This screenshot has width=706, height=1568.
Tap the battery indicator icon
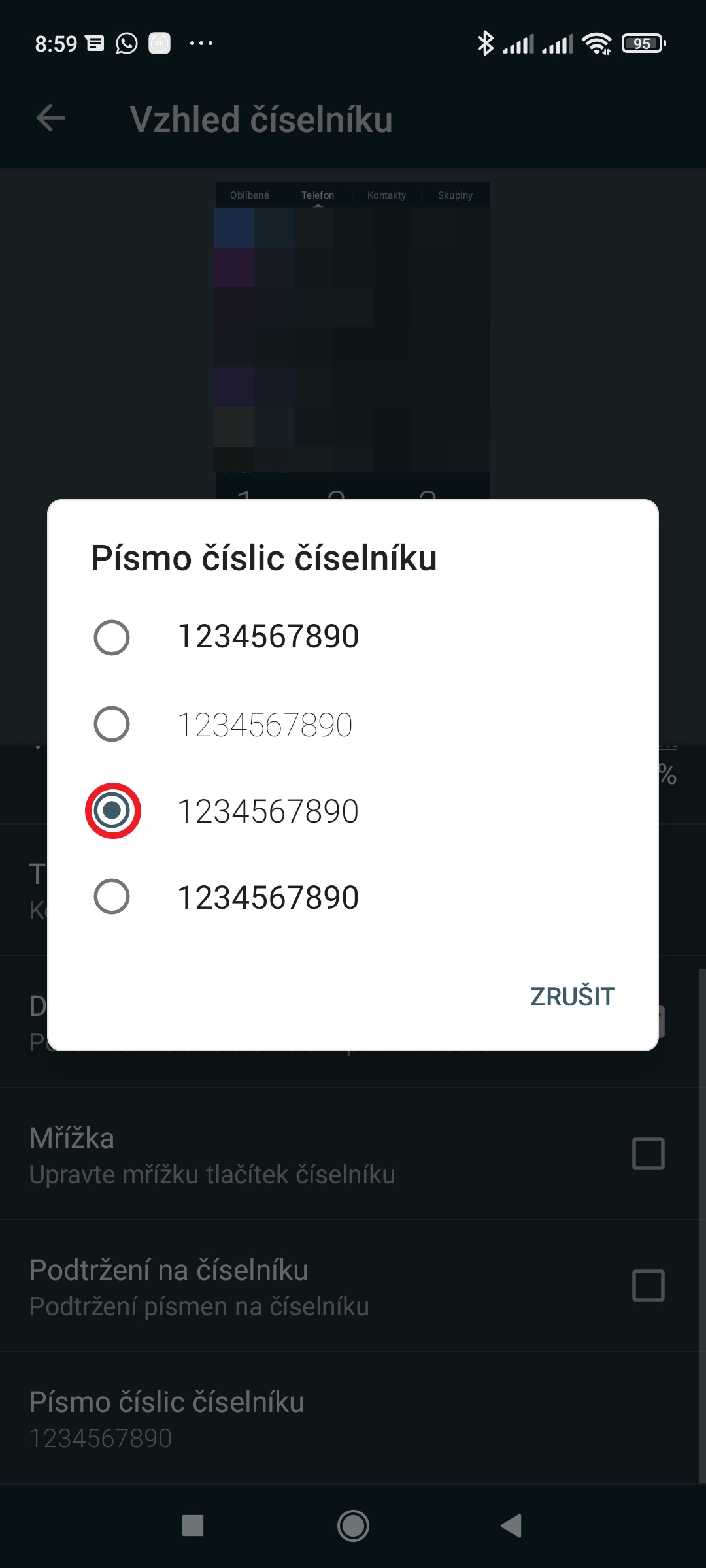(643, 44)
